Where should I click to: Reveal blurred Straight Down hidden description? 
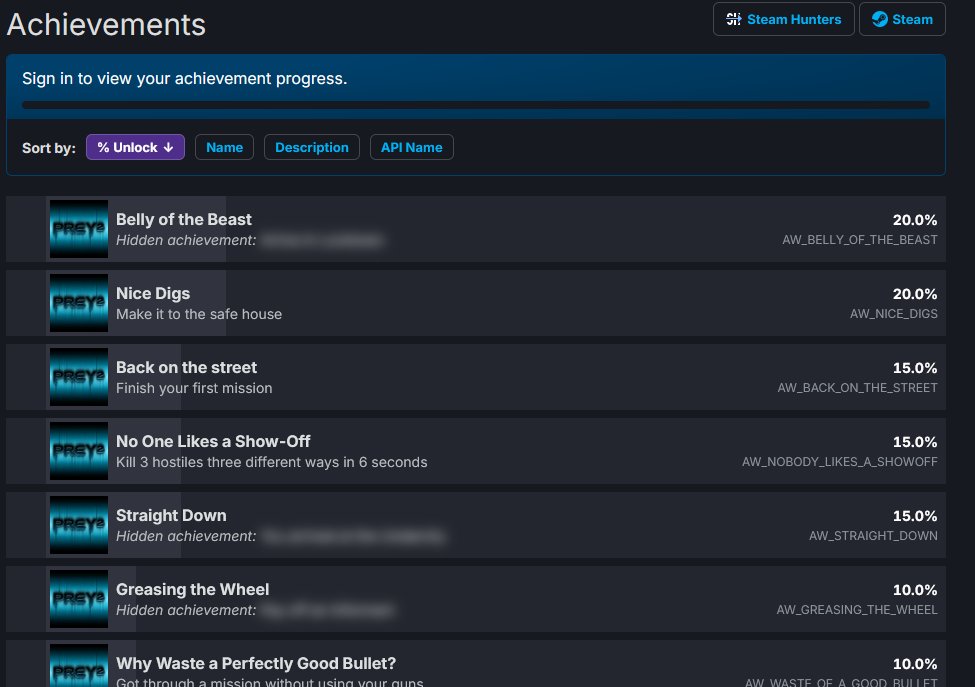(x=353, y=537)
